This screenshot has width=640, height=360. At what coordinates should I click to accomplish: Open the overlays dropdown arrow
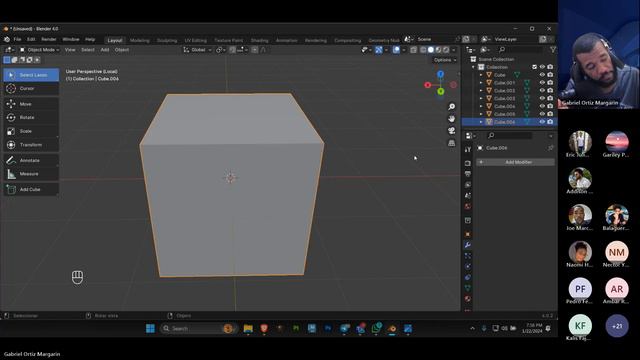(403, 50)
